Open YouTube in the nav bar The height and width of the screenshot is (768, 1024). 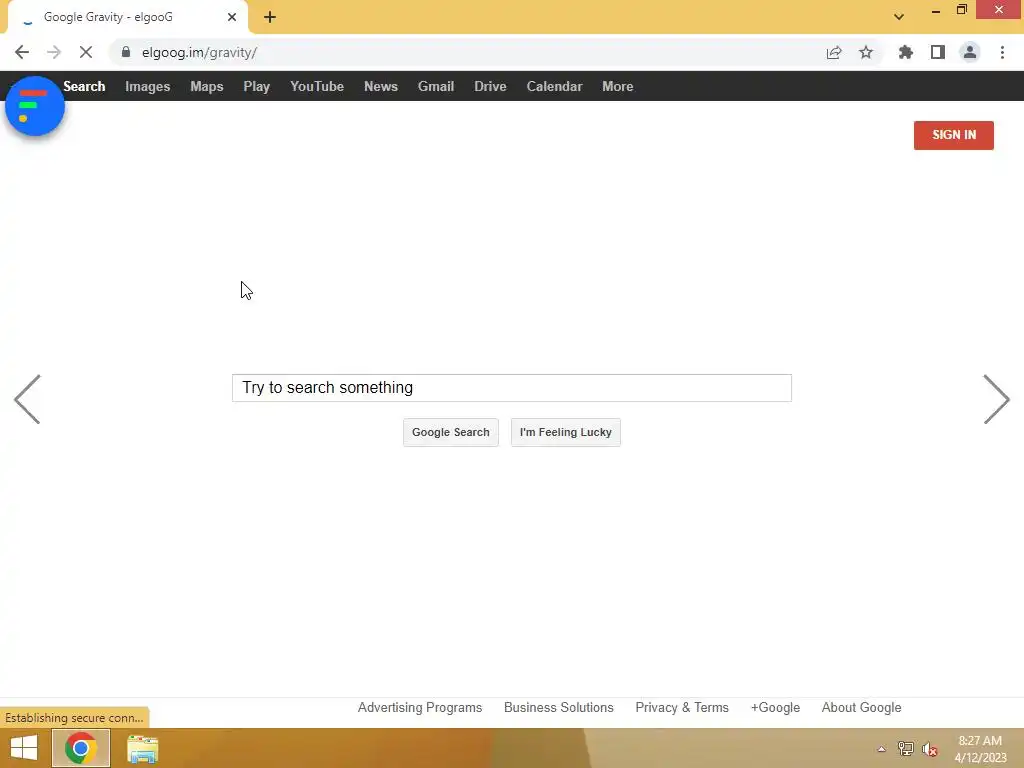tap(317, 86)
